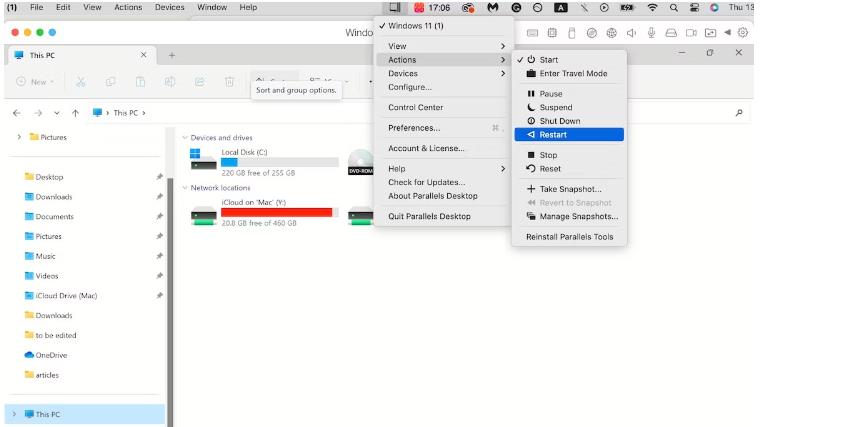Choose Restart in the Actions submenu
Screen dimensions: 854x427
569,135
